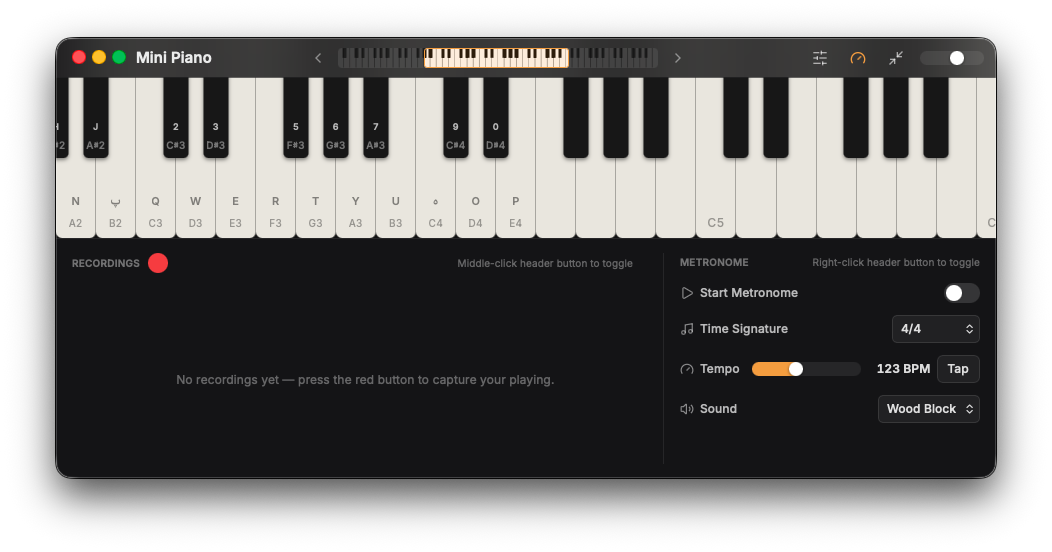The width and height of the screenshot is (1052, 552).
Task: Click the play icon beside Start Metronome
Action: pos(686,293)
